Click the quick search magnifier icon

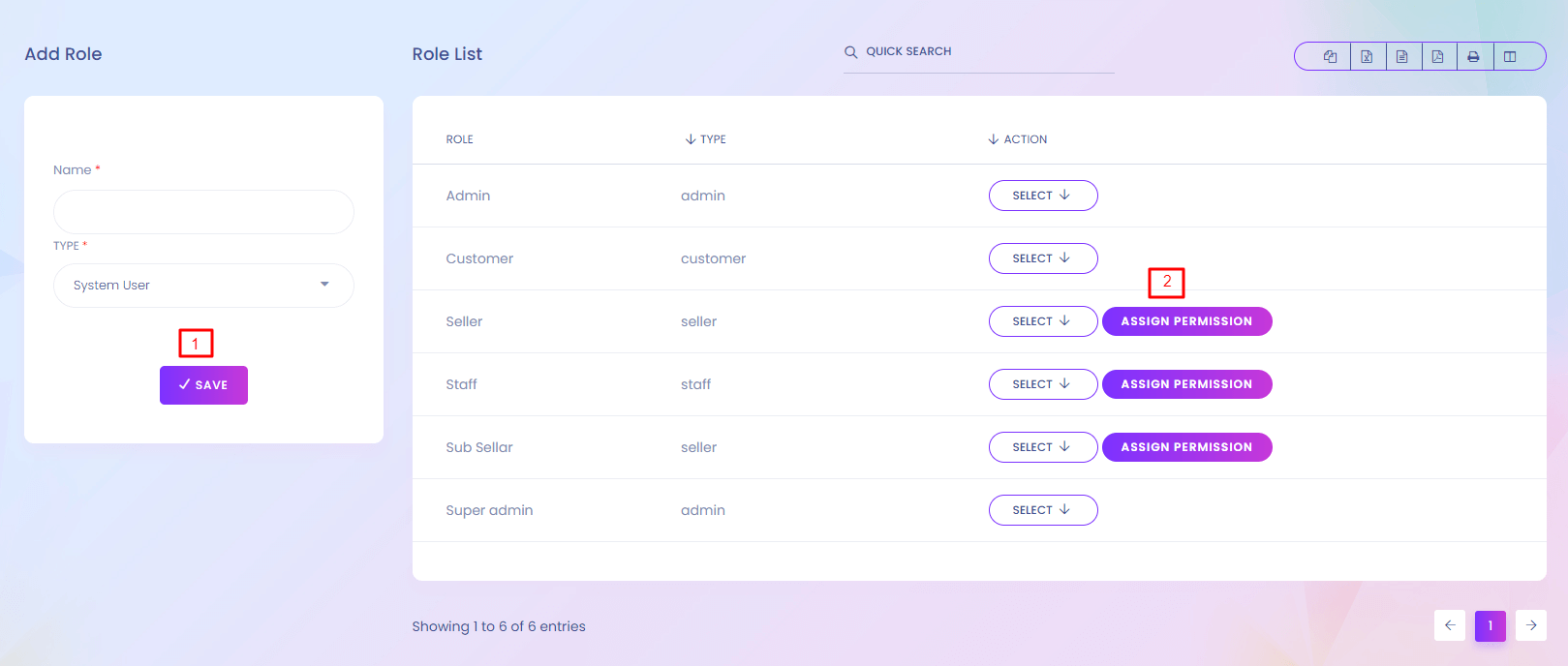pyautogui.click(x=850, y=52)
